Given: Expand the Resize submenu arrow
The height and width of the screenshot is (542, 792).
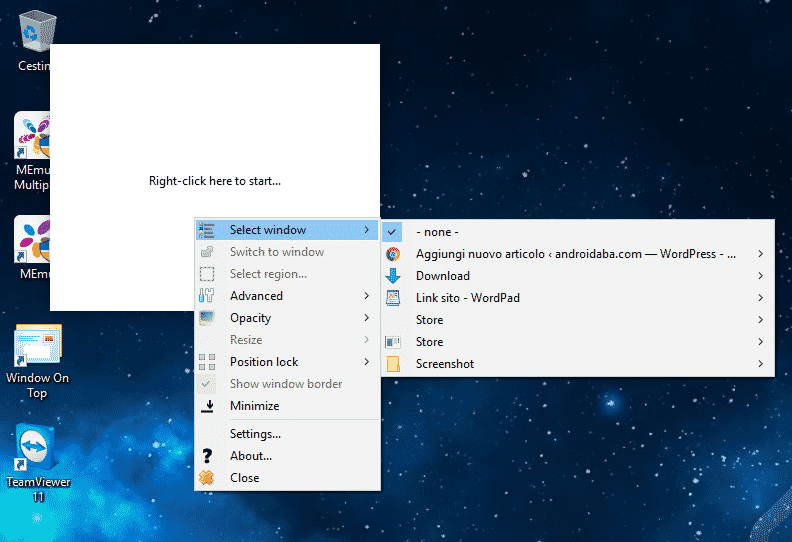Looking at the screenshot, I should 367,339.
